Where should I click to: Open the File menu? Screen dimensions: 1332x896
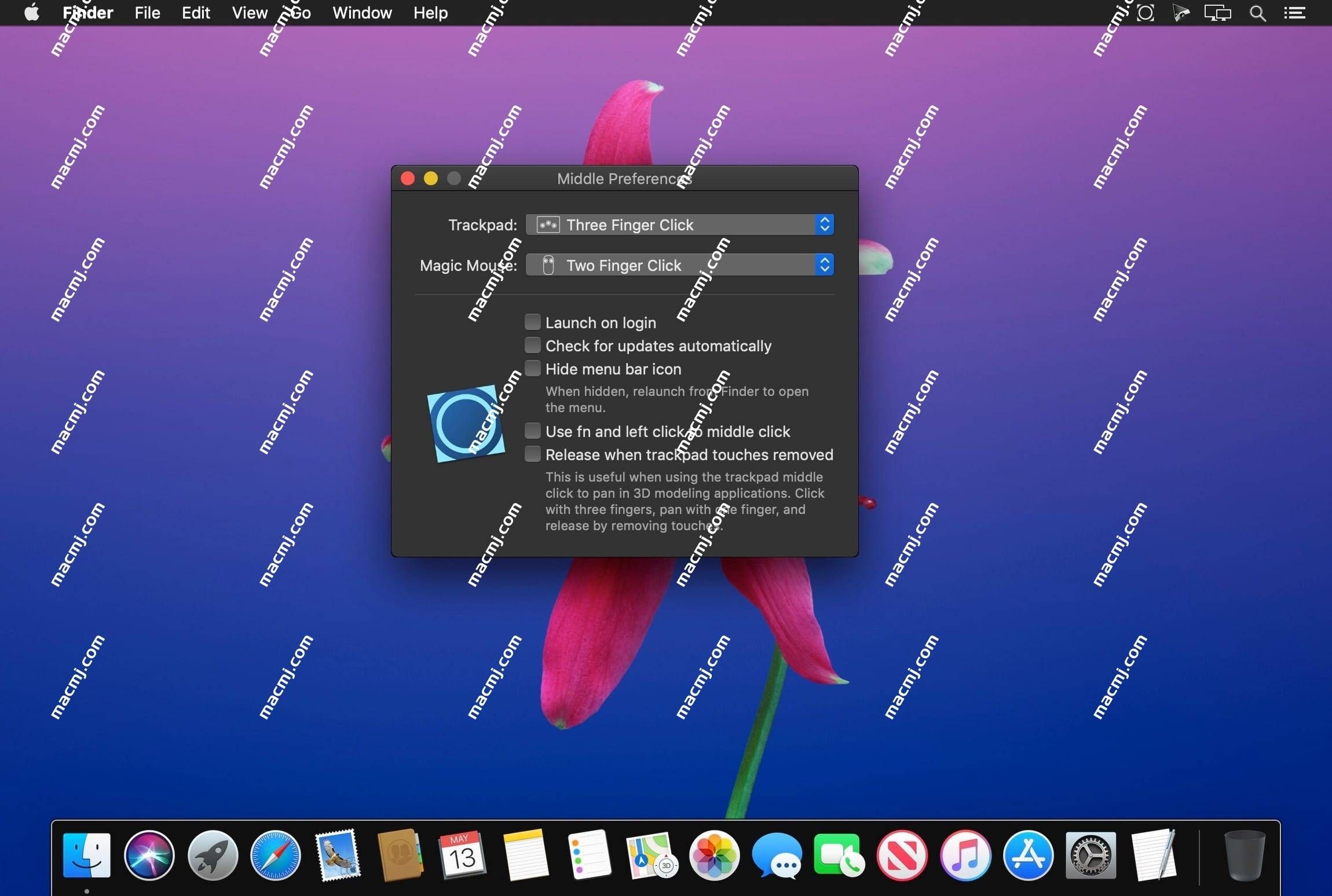147,13
